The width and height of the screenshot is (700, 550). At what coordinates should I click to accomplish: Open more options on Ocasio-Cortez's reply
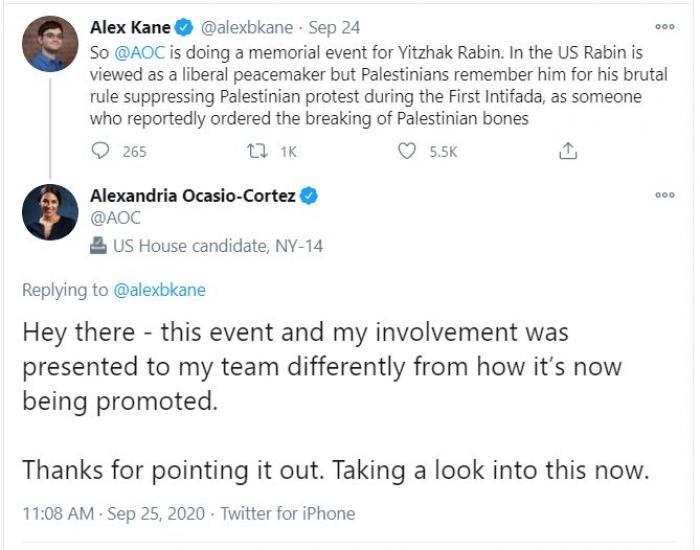(x=664, y=196)
